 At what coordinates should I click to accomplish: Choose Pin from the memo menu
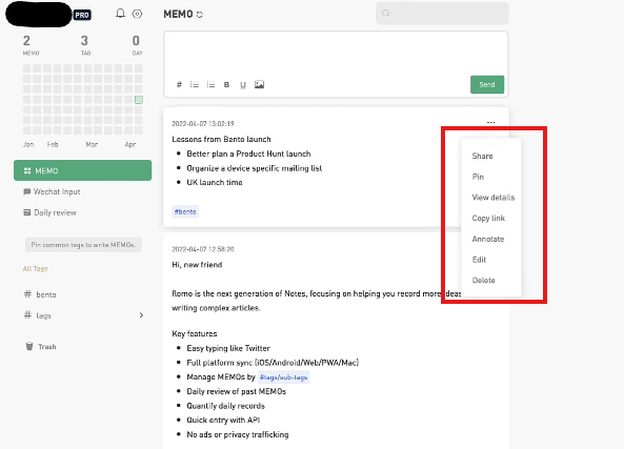[x=478, y=177]
